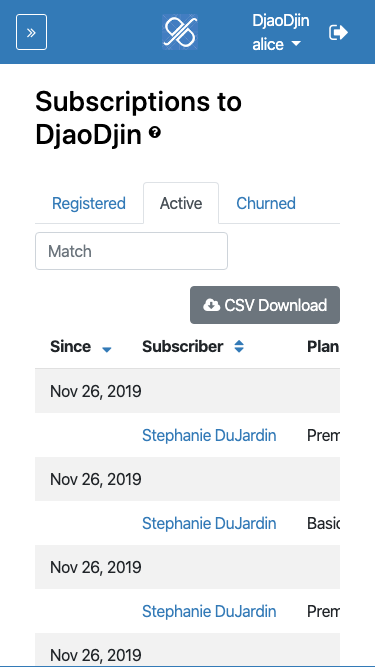Click the Plan column header
The width and height of the screenshot is (375, 667).
tap(323, 347)
